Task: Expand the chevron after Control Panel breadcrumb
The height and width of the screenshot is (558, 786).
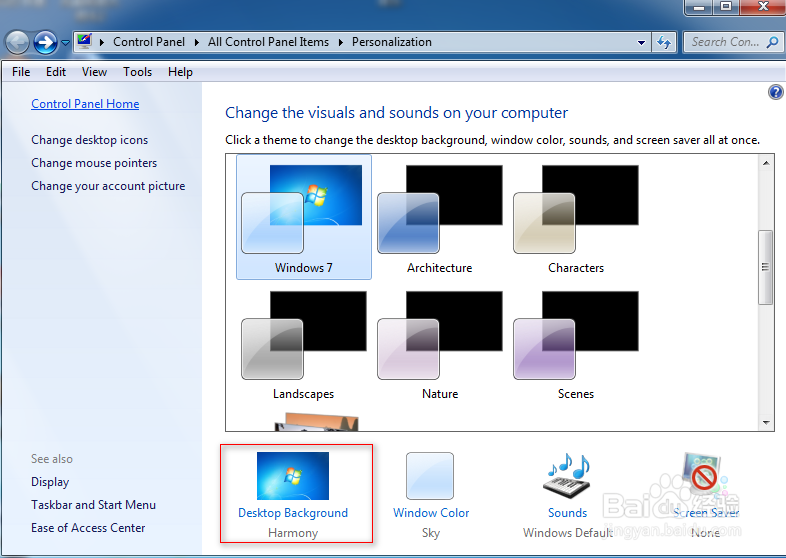Action: (x=197, y=42)
